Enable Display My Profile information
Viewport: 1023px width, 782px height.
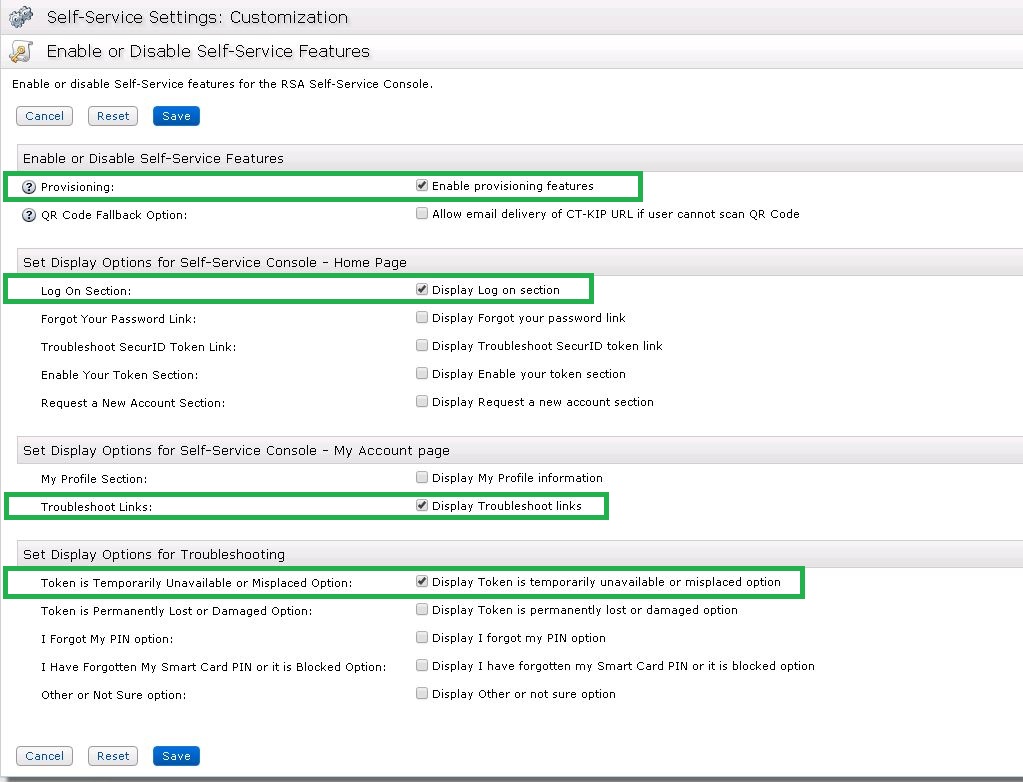pos(422,477)
